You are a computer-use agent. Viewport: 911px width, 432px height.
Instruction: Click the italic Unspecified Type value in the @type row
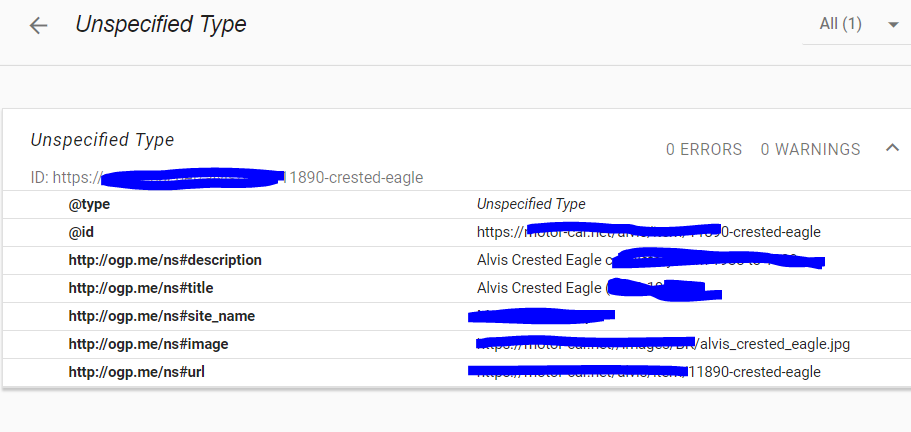(531, 204)
